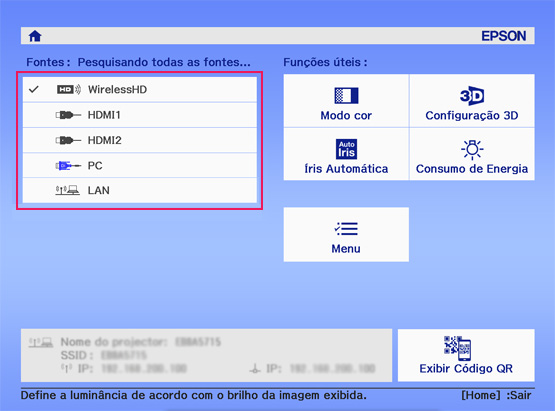
Task: Click the LAN network icon in sources
Action: coord(67,190)
